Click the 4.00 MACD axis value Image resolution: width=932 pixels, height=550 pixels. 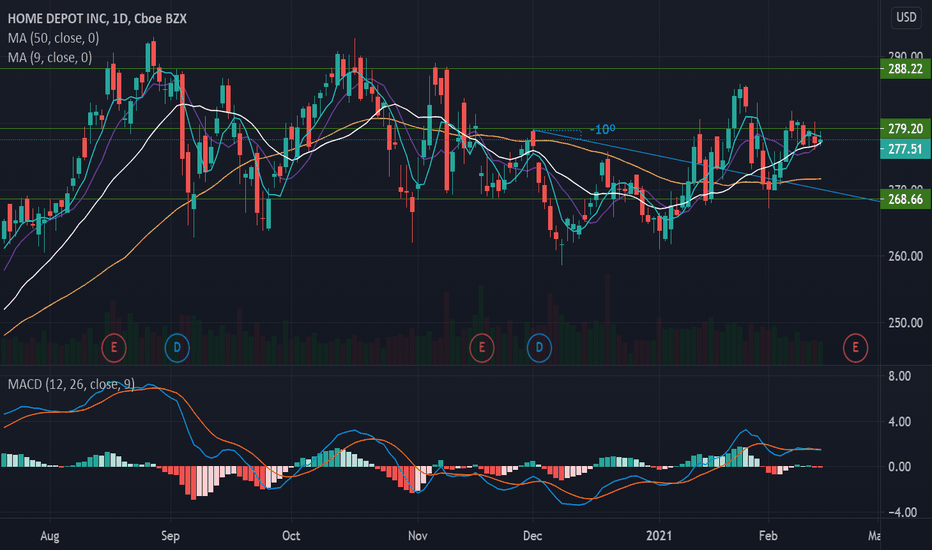coord(900,422)
